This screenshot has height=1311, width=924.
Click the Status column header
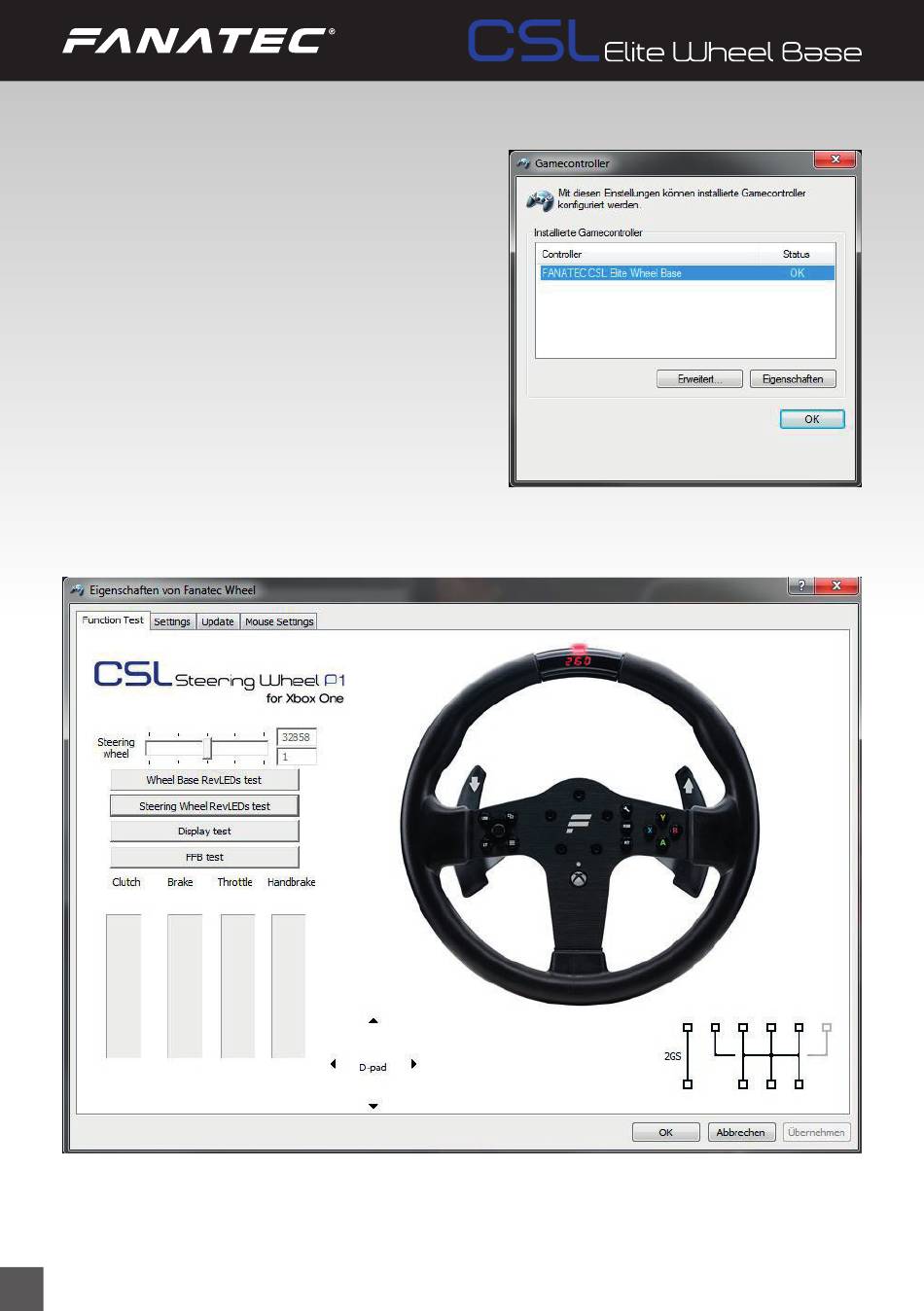click(797, 254)
